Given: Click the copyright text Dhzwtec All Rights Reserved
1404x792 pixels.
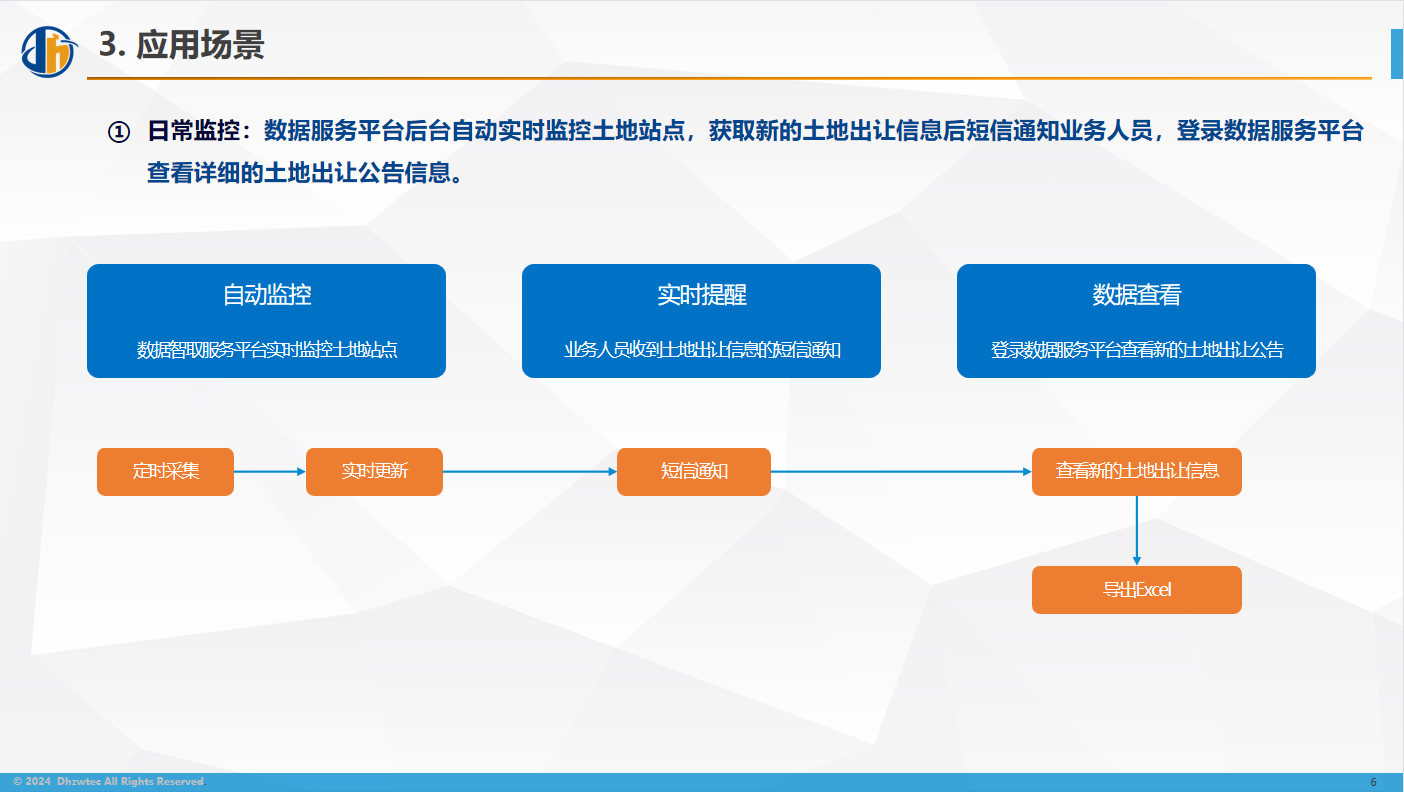Looking at the screenshot, I should [x=109, y=782].
